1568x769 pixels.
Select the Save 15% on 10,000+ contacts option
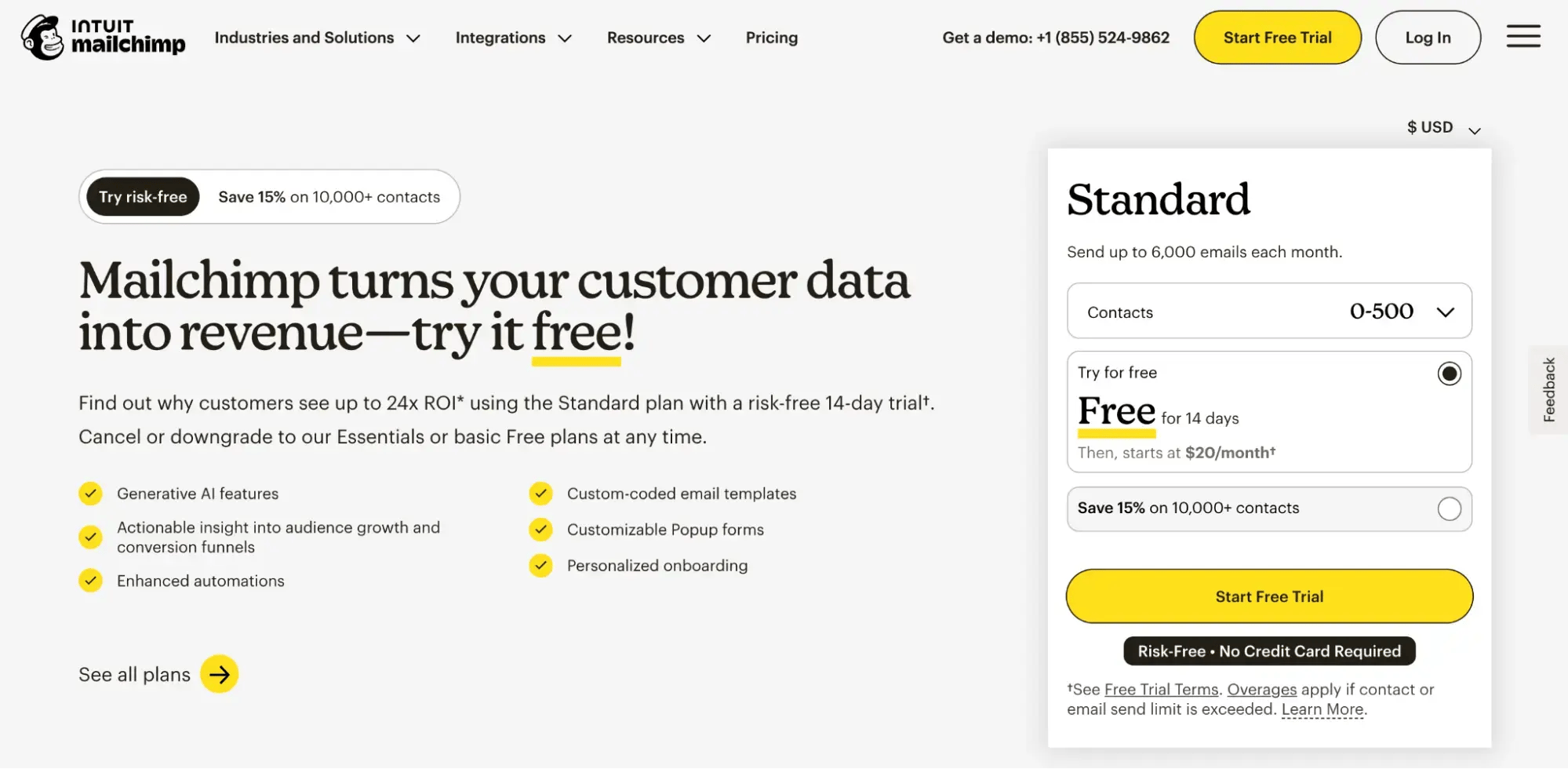coord(1450,508)
